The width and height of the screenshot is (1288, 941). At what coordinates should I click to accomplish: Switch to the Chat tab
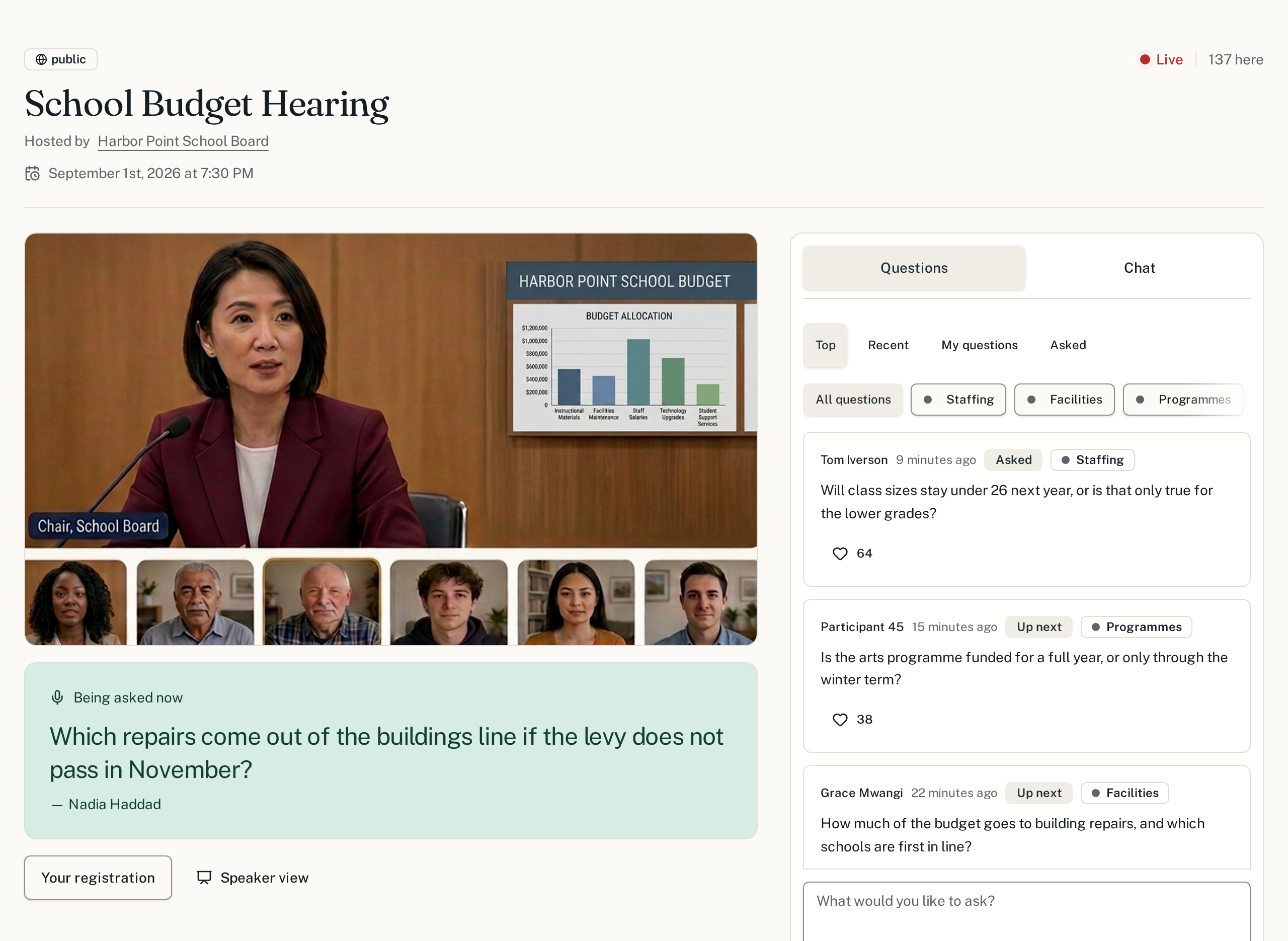1139,268
